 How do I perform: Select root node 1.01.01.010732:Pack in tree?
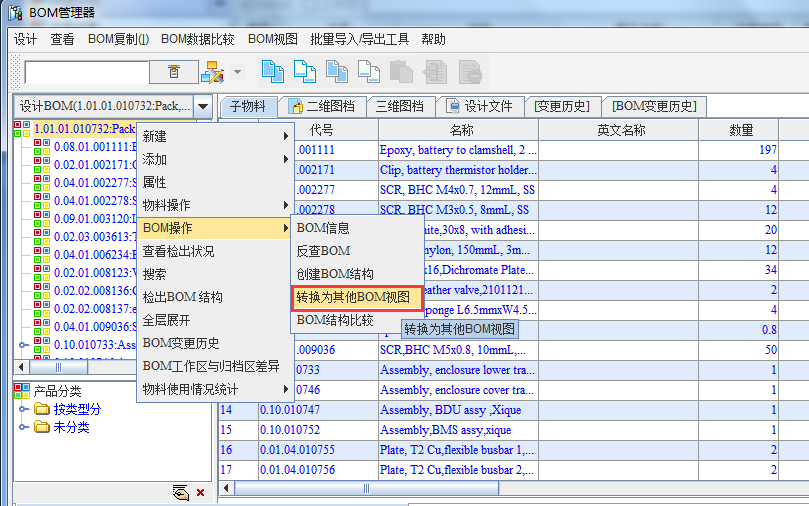point(84,128)
